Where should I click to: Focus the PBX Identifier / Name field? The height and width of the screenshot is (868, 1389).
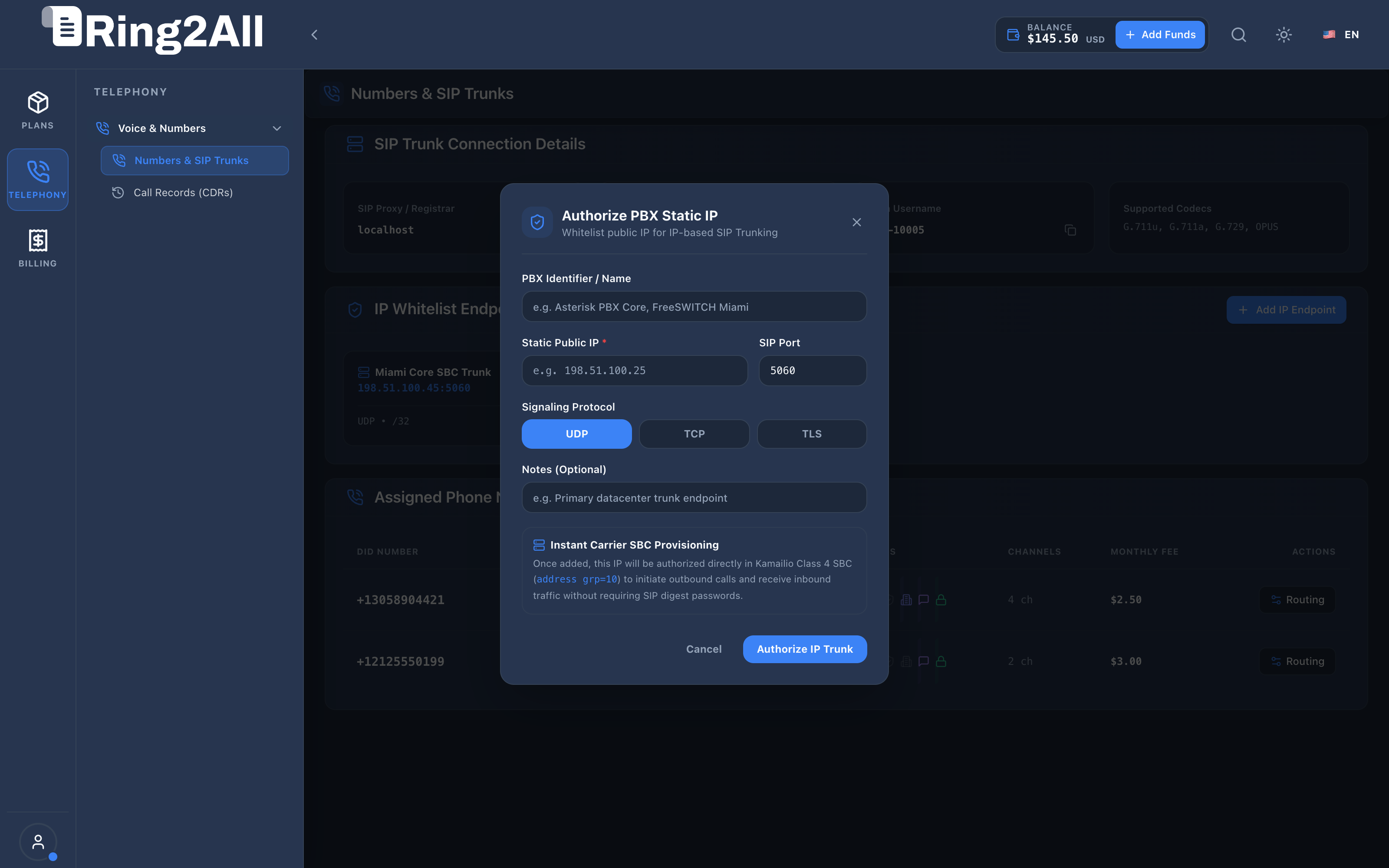tap(694, 306)
